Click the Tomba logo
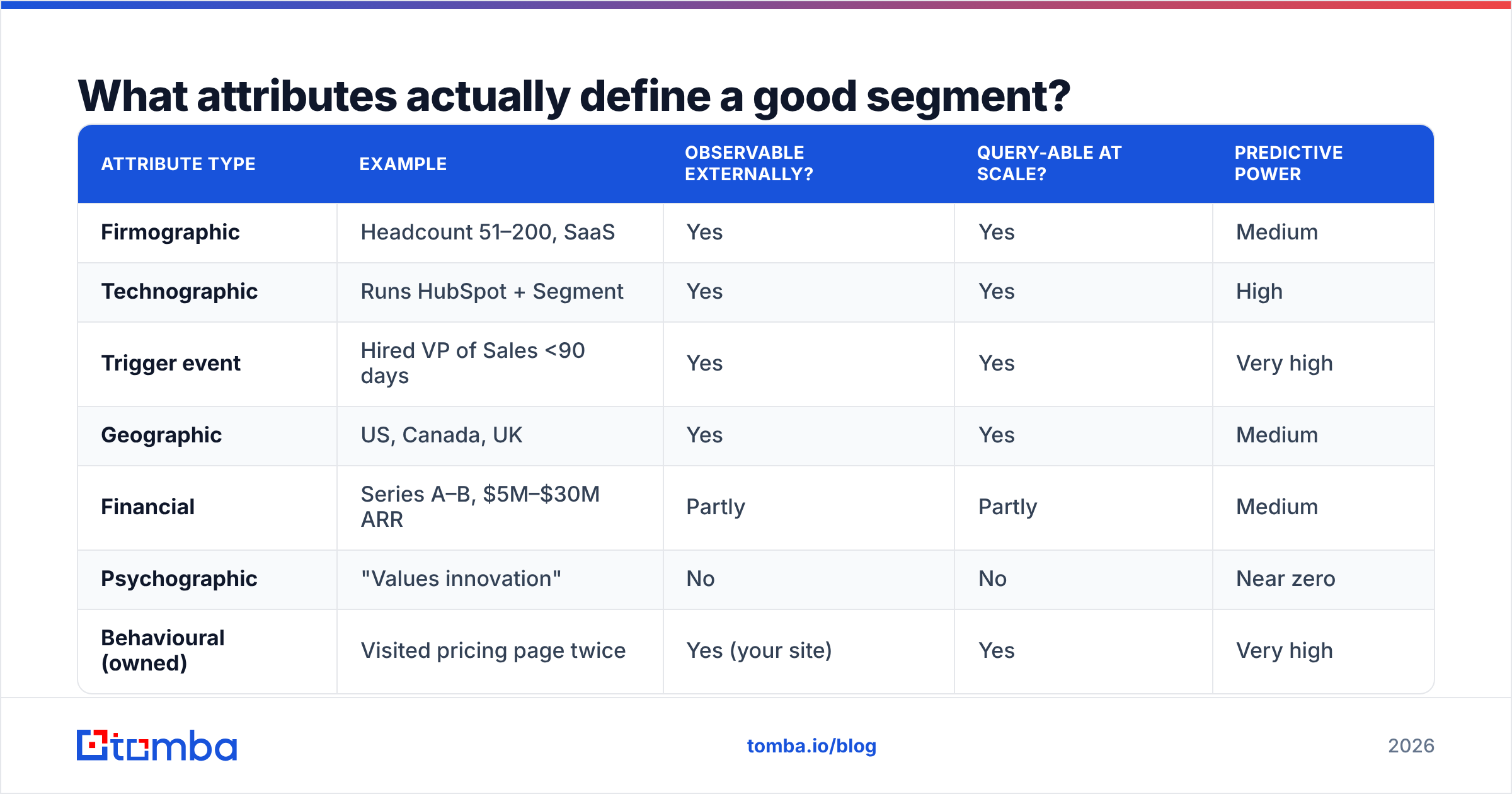Screen dimensions: 1512x794 point(157,745)
